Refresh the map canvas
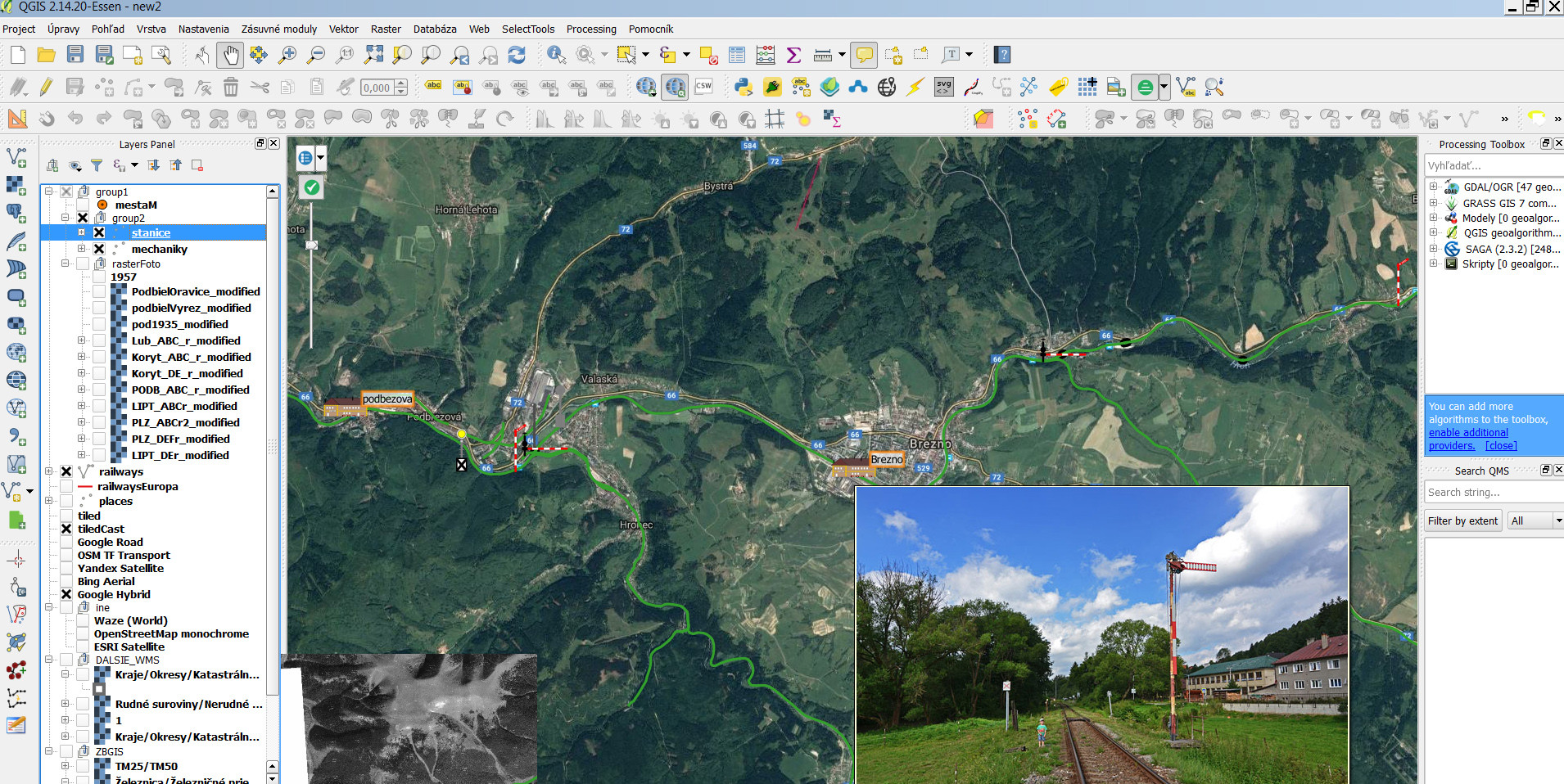The height and width of the screenshot is (784, 1564). pos(517,55)
